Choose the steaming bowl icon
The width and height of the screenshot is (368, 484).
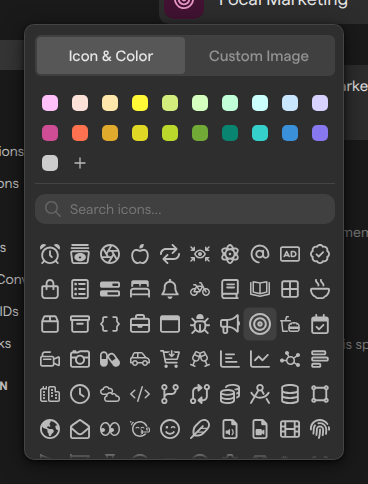320,289
